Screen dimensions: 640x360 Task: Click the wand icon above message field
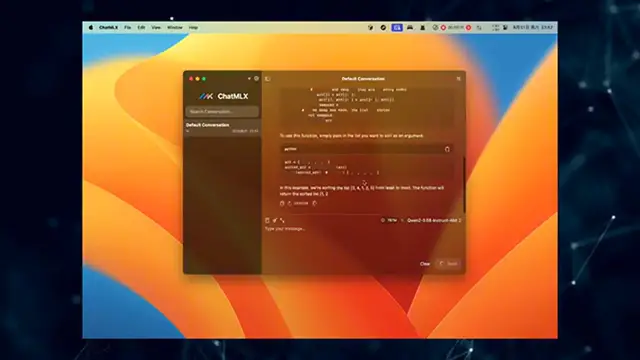point(275,220)
